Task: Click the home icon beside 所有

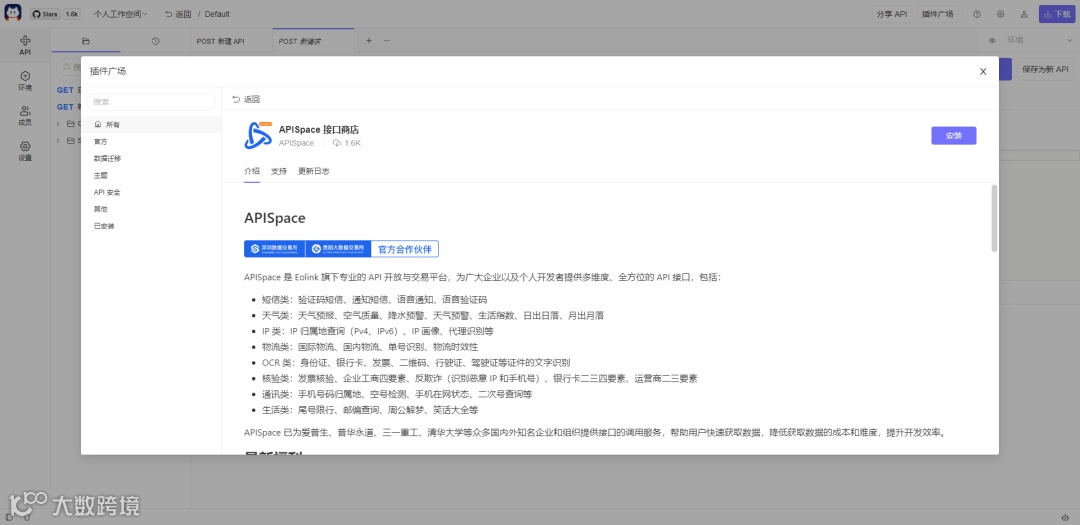Action: coord(98,125)
